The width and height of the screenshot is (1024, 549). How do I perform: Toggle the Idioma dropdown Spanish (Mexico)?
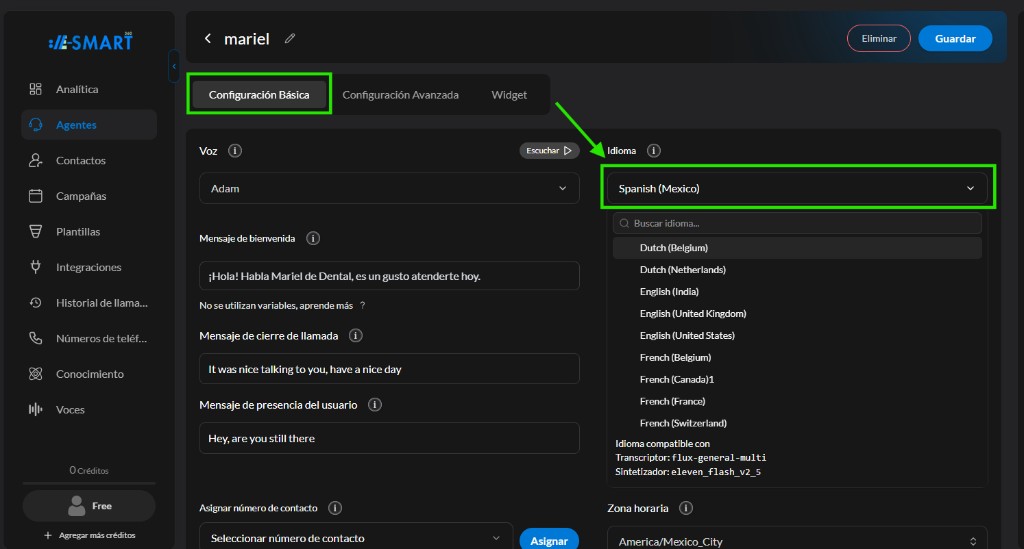797,189
